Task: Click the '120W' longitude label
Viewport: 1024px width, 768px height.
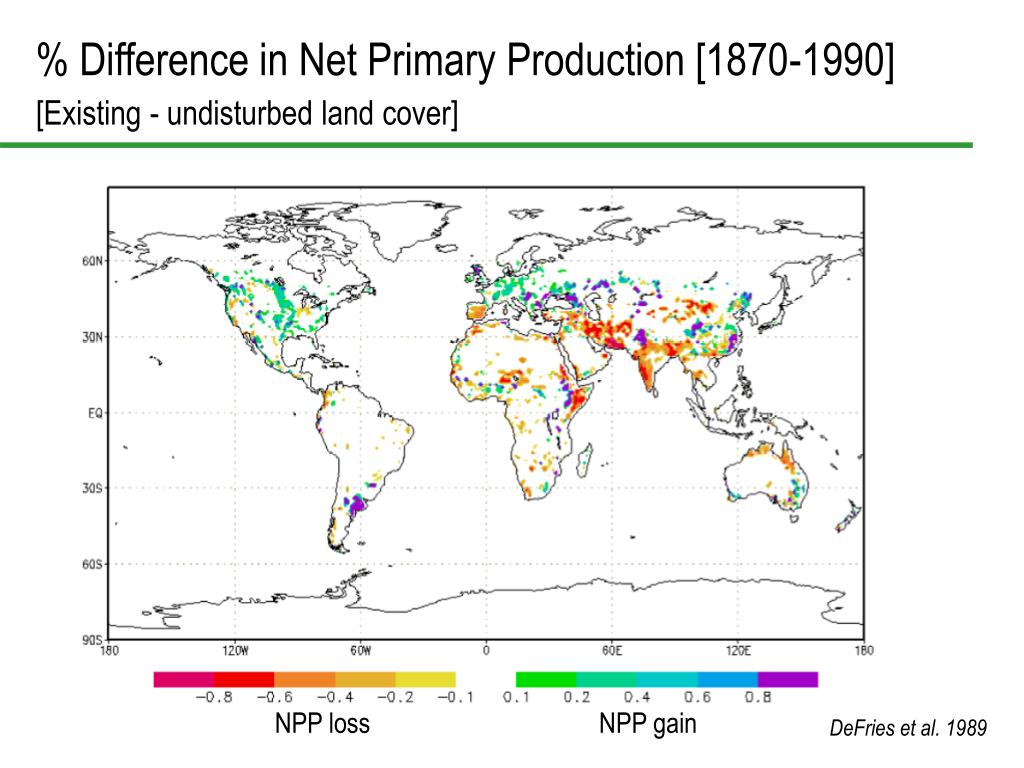Action: pos(235,650)
